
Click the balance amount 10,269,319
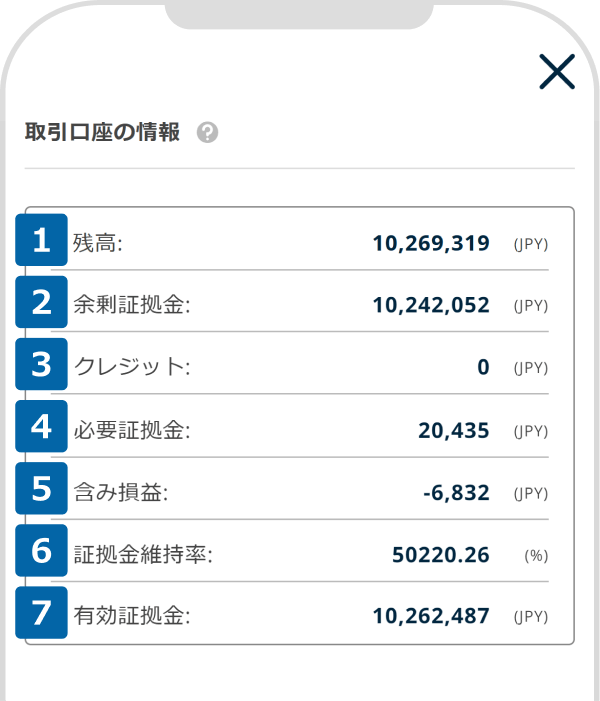coord(430,243)
